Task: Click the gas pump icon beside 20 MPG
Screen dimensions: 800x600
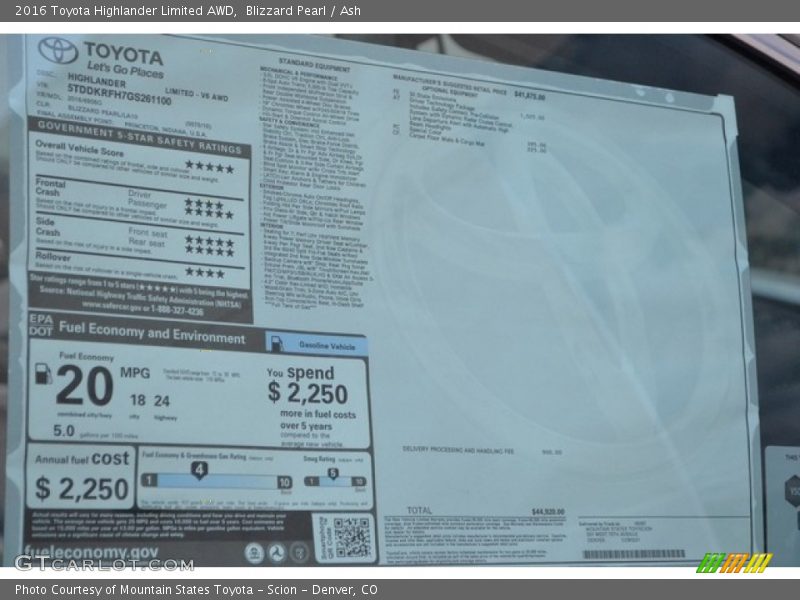Action: click(x=43, y=374)
